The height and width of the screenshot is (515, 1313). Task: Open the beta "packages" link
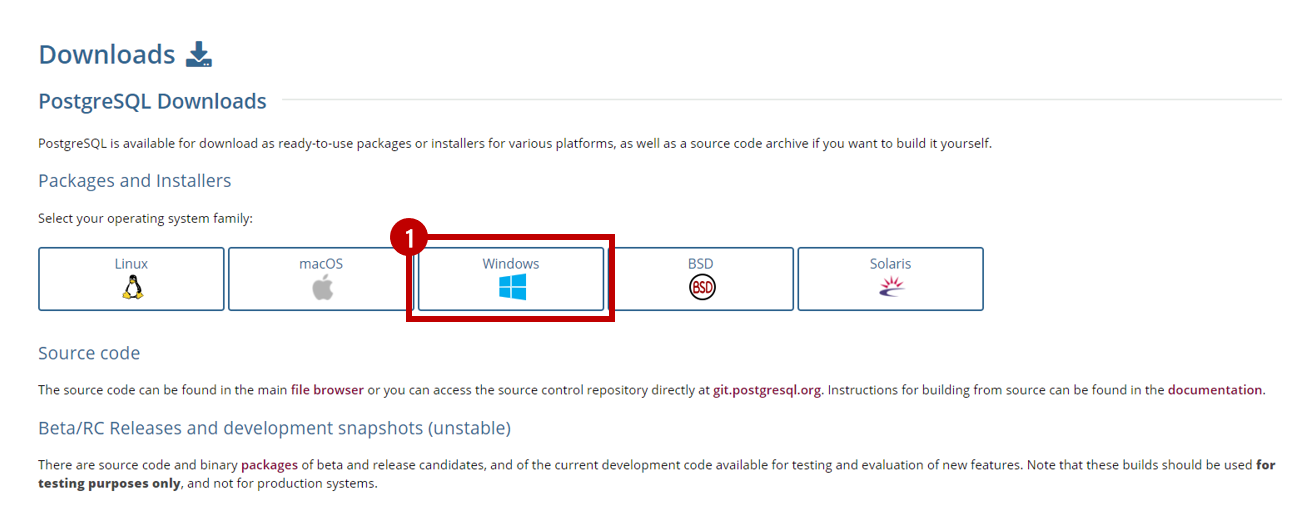(x=269, y=465)
